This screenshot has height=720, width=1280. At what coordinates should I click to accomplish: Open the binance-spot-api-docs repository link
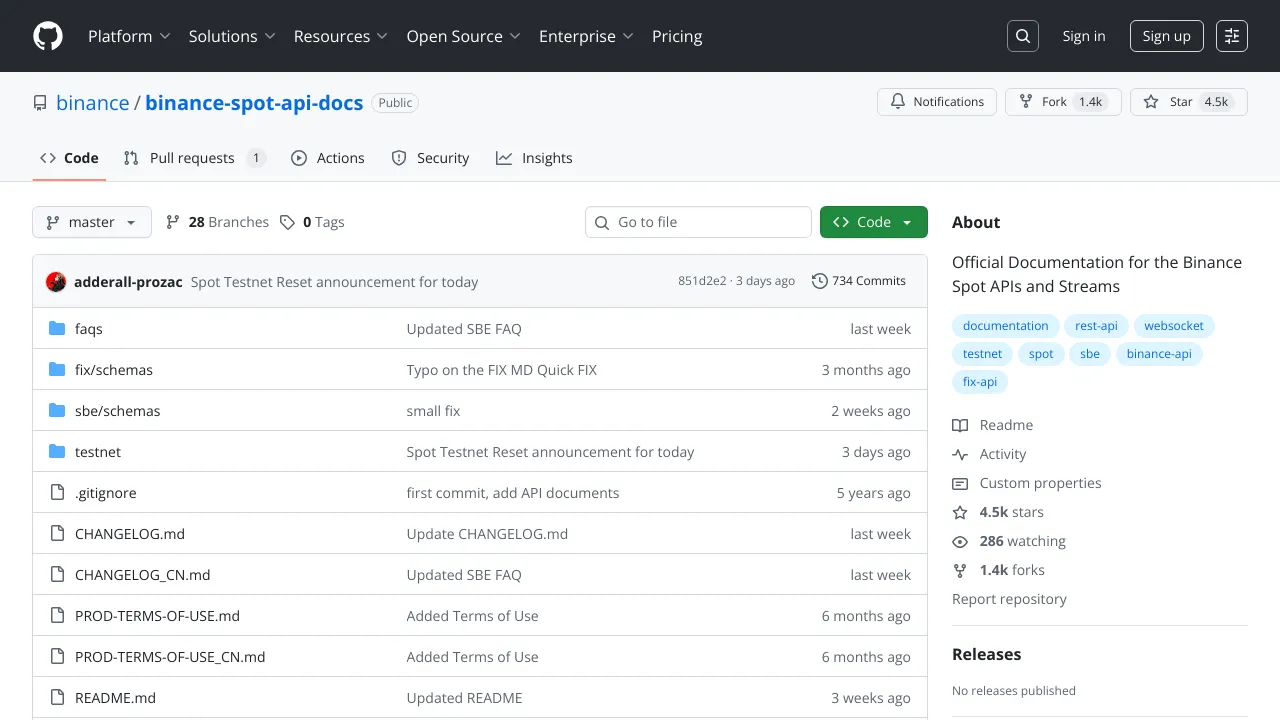[x=254, y=103]
